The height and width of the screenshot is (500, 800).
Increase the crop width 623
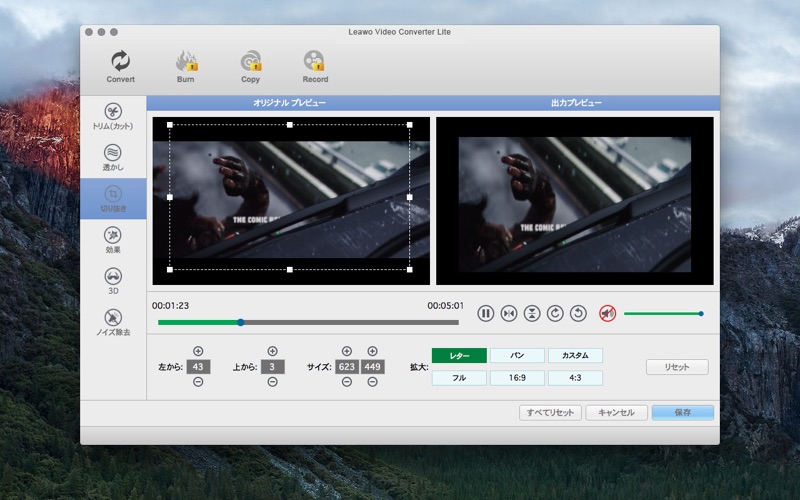346,351
